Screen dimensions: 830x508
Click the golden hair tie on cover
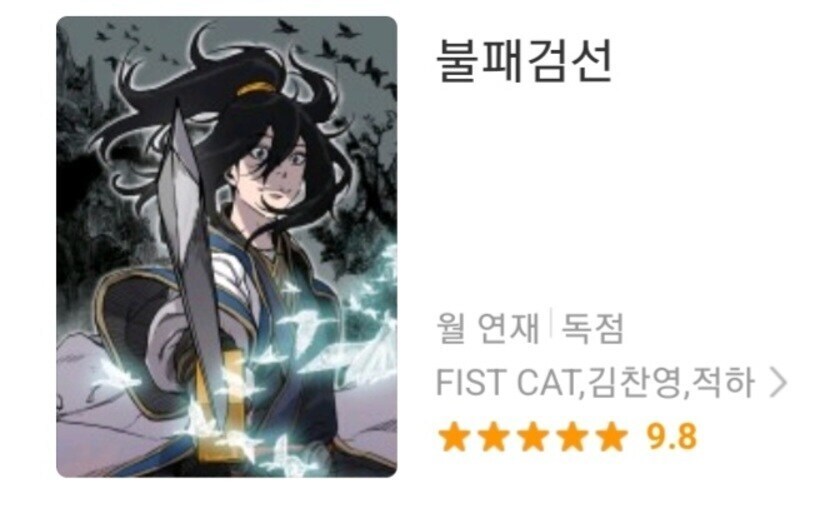tap(257, 88)
